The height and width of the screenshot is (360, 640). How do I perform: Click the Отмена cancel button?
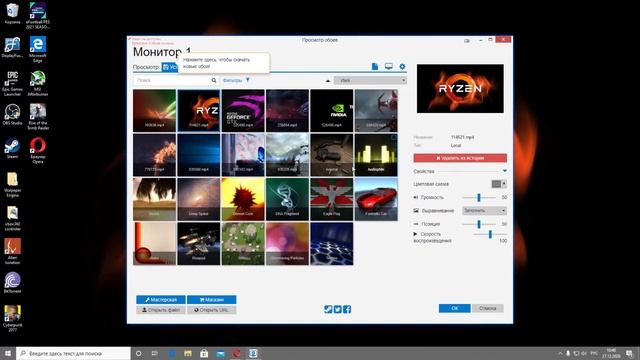(488, 309)
